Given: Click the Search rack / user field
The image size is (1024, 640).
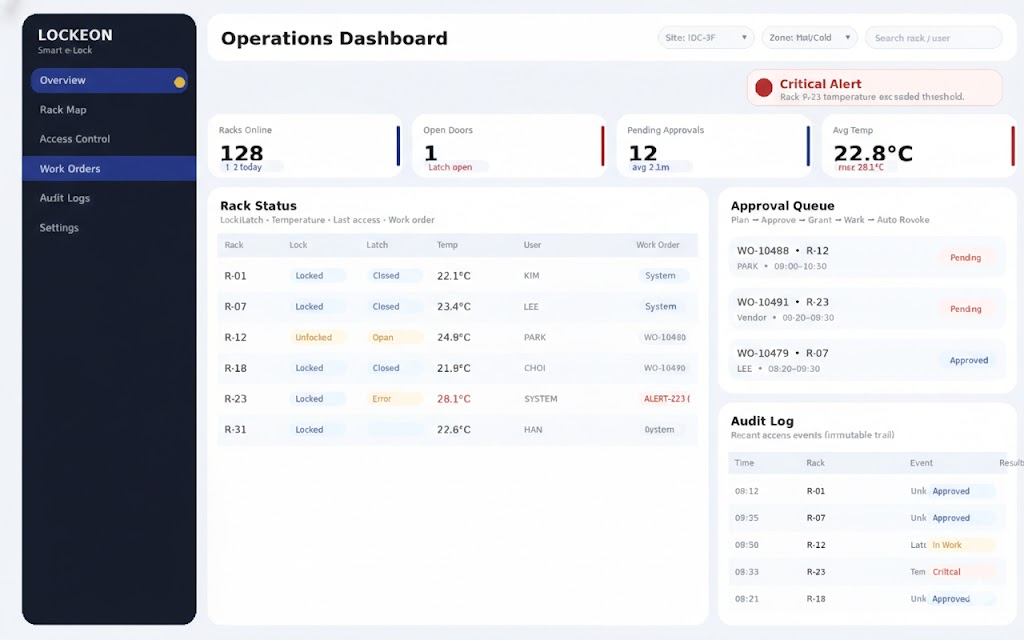Looking at the screenshot, I should [x=933, y=38].
